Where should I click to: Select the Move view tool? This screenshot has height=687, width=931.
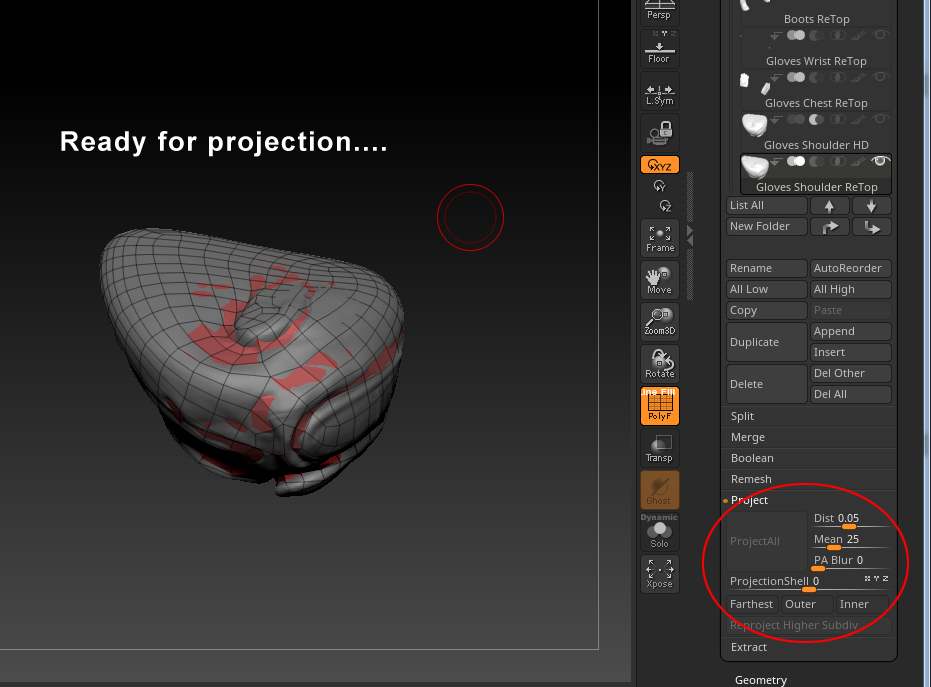[x=660, y=280]
